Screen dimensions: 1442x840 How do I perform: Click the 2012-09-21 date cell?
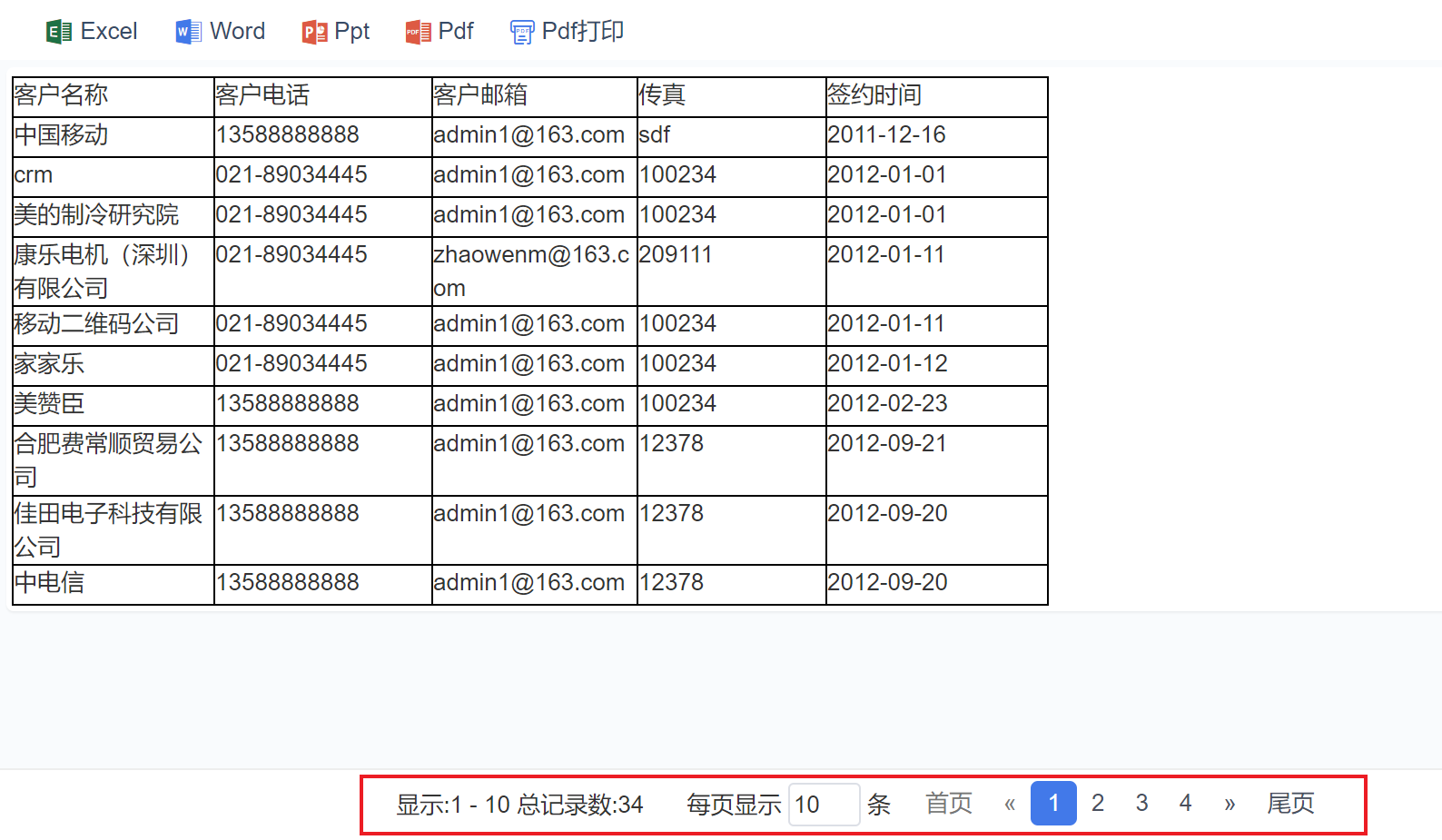coord(937,460)
